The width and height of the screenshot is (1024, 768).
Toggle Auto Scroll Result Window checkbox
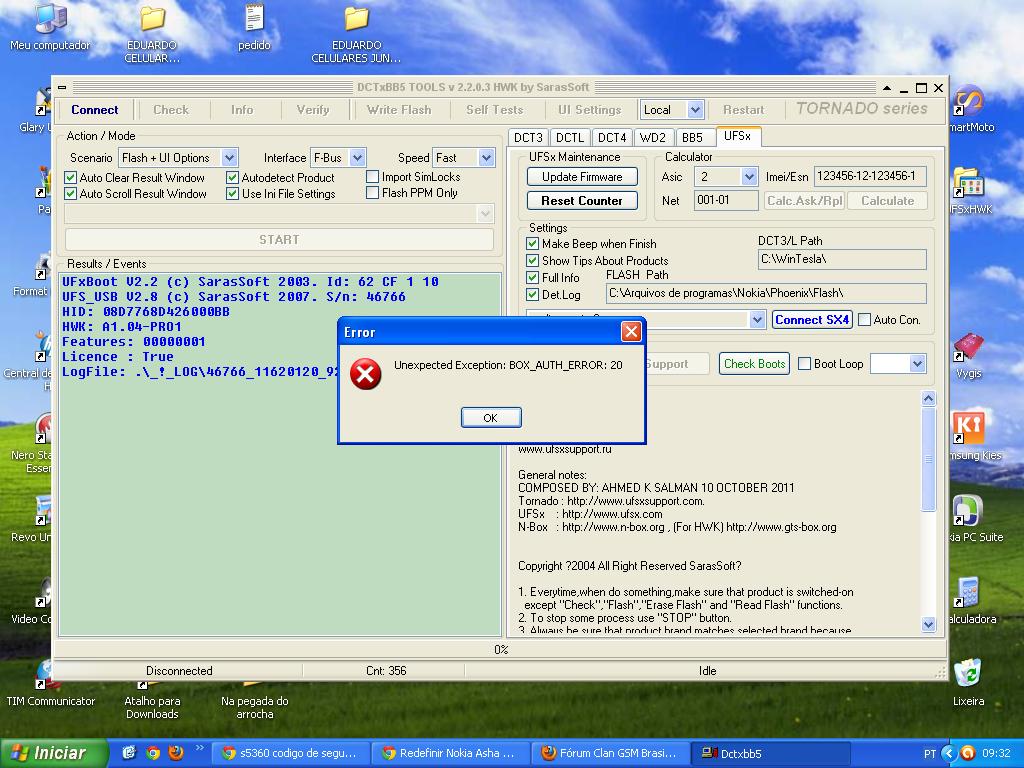pos(71,194)
